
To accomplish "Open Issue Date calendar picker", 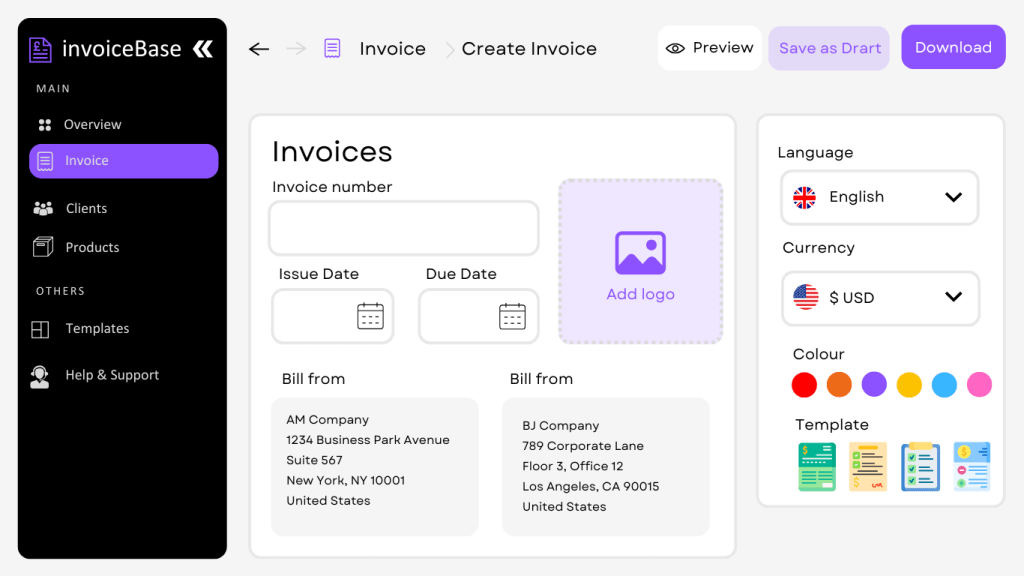I will coord(370,316).
